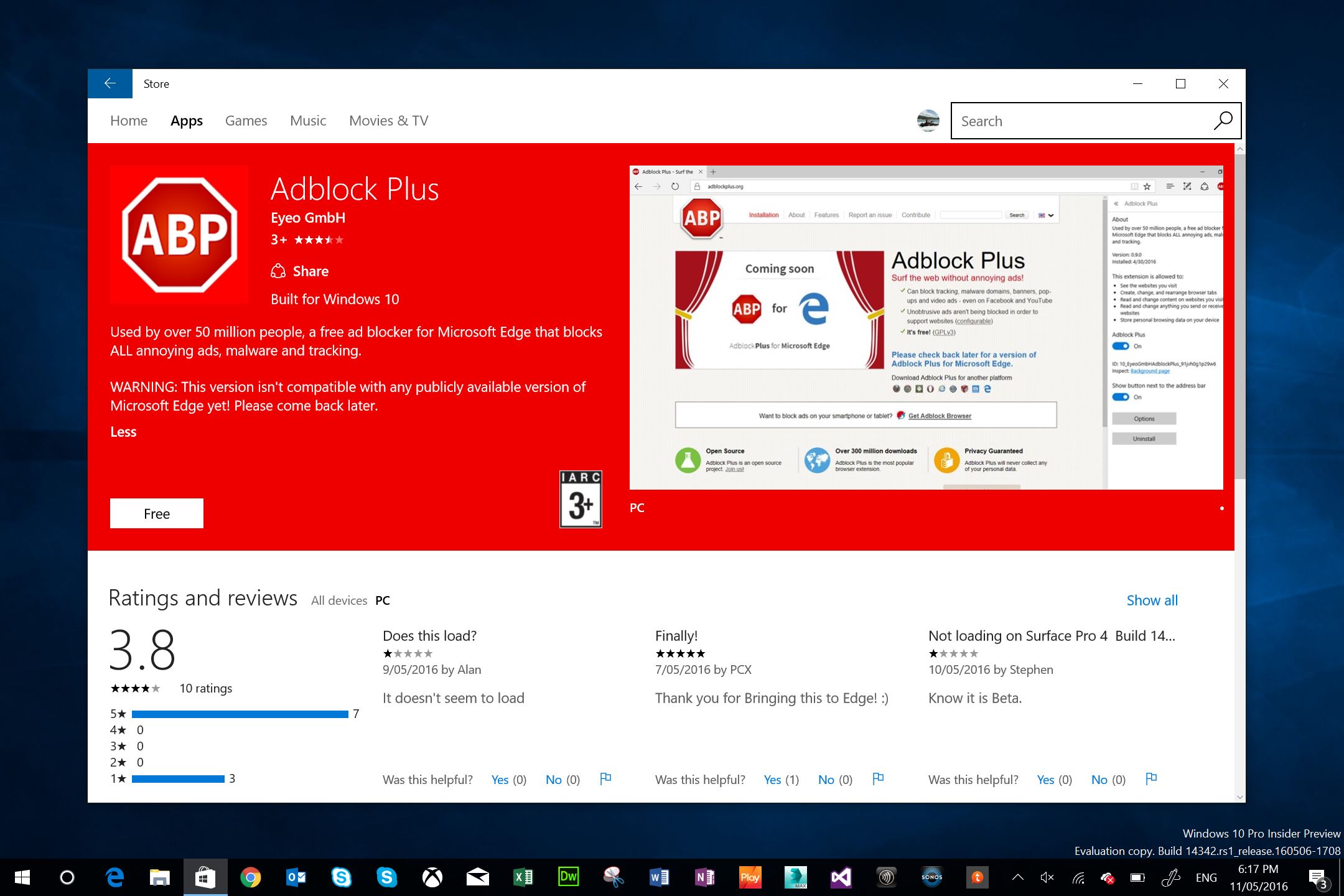Open Microsoft Edge from the taskbar
The height and width of the screenshot is (896, 1344).
tap(113, 877)
